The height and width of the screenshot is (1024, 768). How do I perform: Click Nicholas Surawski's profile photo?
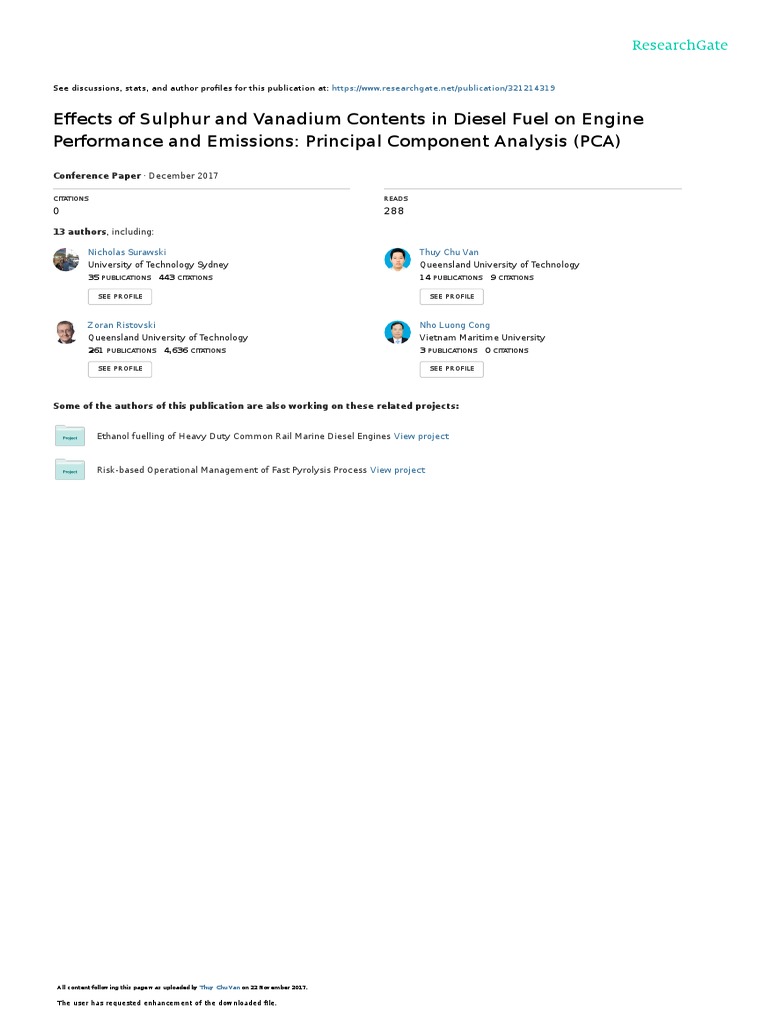point(66,260)
